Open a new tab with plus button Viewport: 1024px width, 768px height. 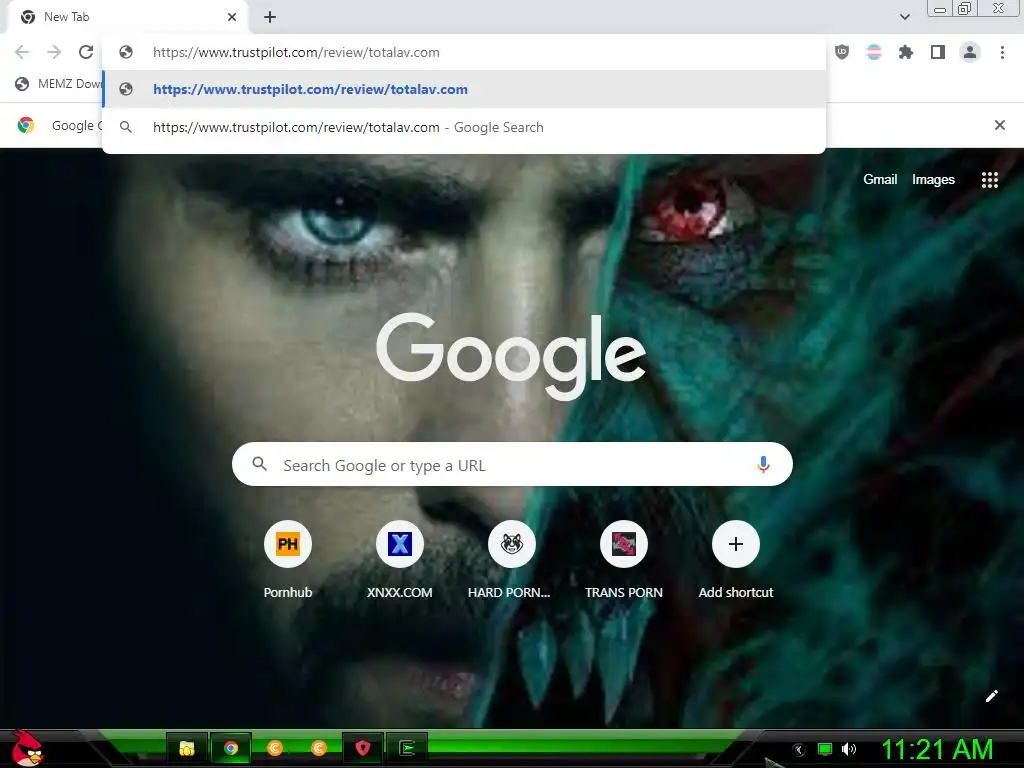[x=270, y=17]
